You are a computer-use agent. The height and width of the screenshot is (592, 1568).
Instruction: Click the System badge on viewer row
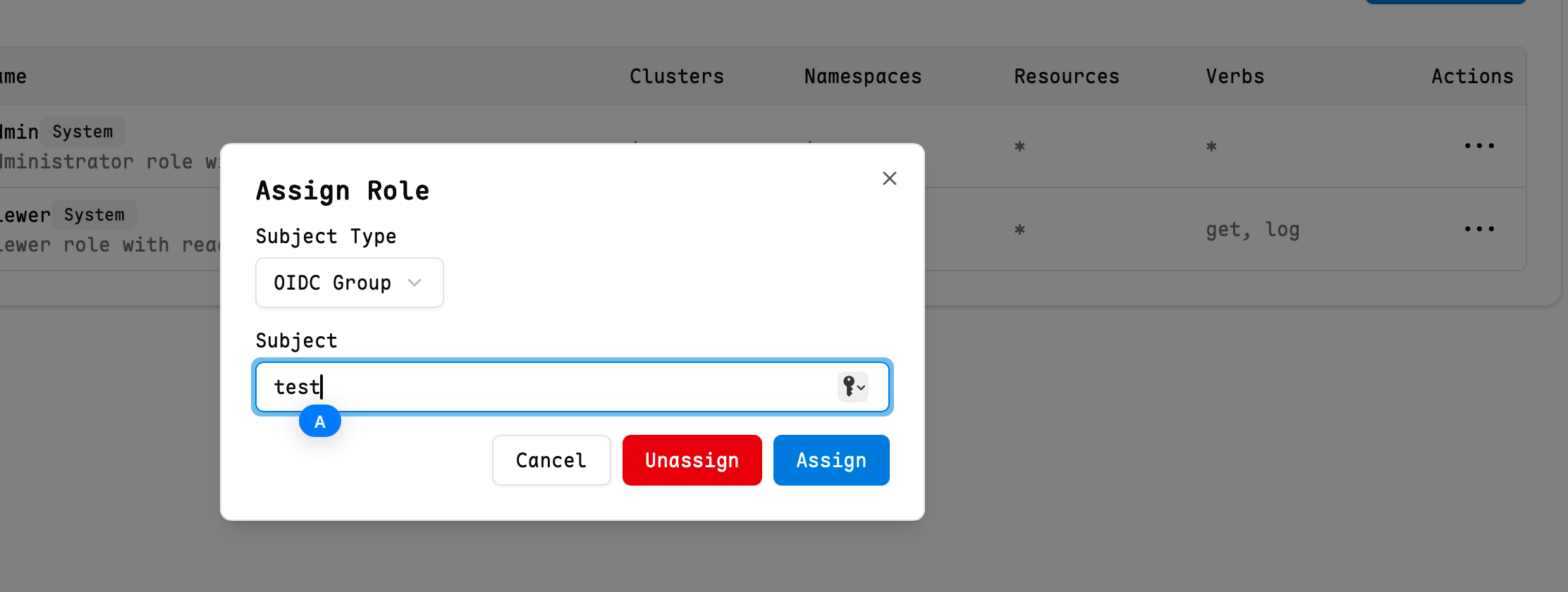pyautogui.click(x=94, y=215)
